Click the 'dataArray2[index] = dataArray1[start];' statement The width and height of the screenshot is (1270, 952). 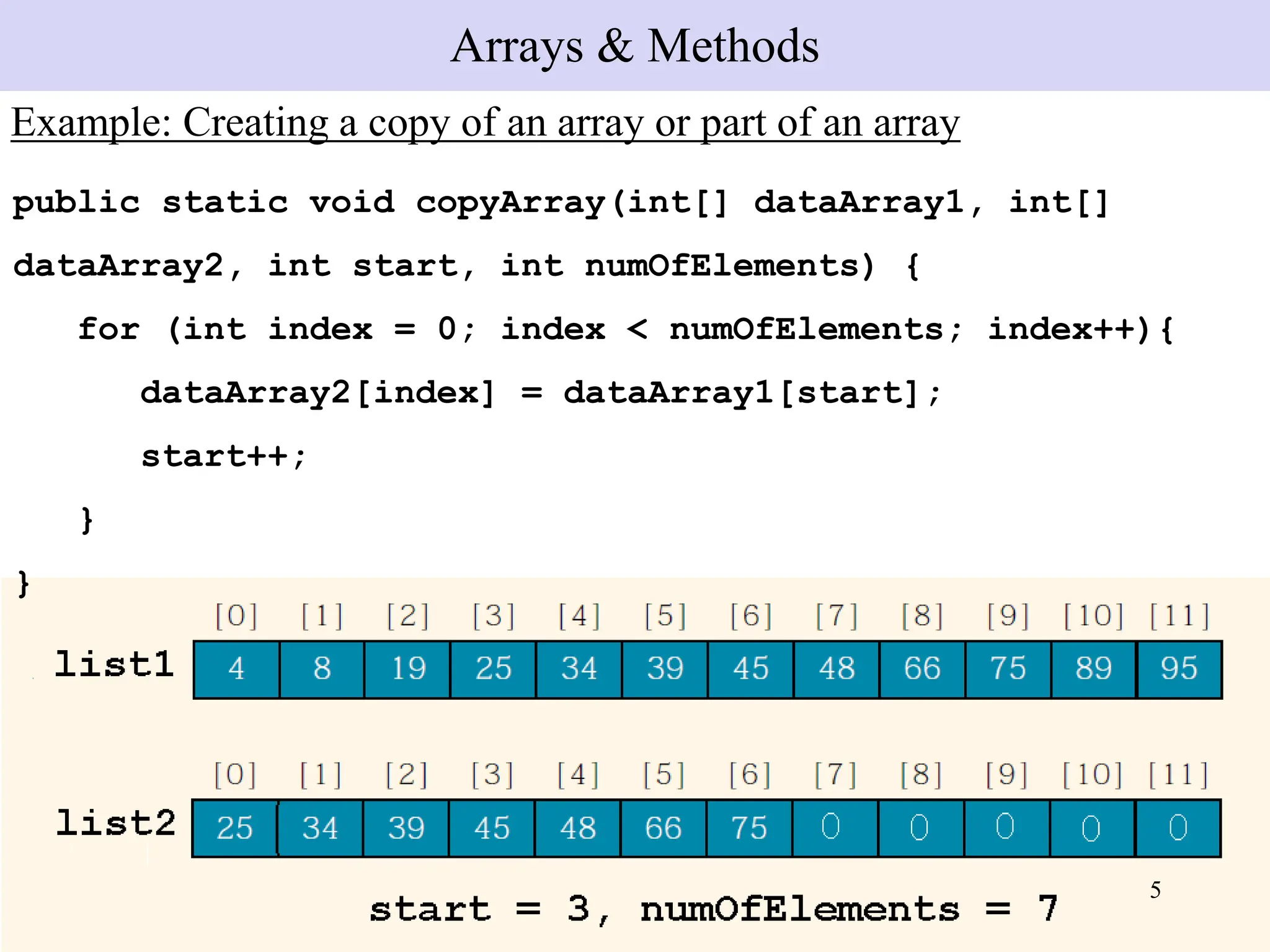tap(541, 394)
